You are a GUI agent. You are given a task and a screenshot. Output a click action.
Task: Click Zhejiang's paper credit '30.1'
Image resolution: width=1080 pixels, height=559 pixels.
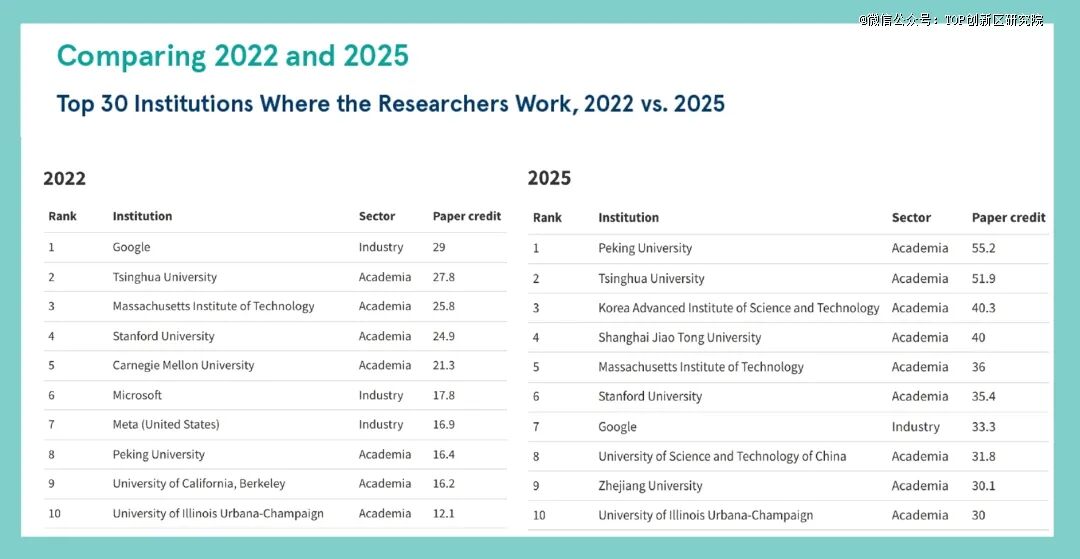pos(984,486)
